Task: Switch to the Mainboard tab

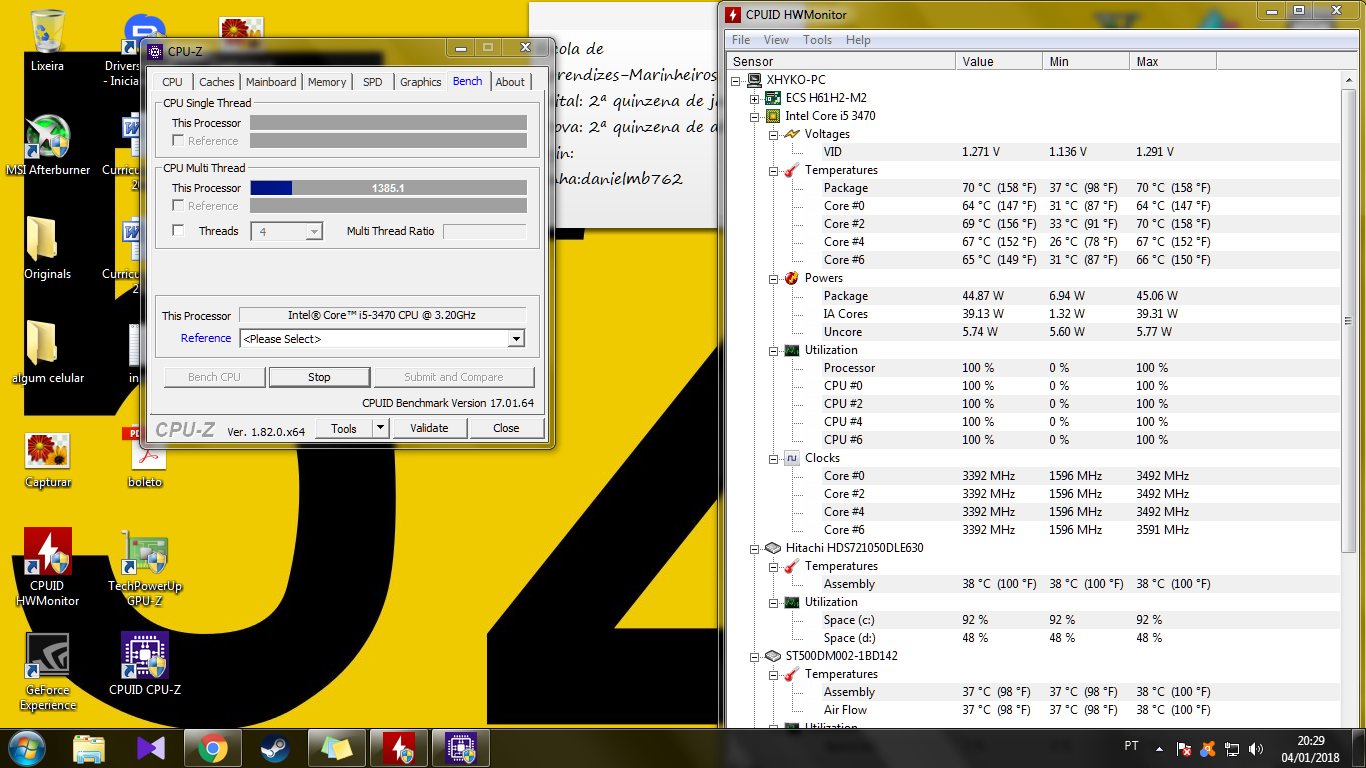Action: [271, 82]
